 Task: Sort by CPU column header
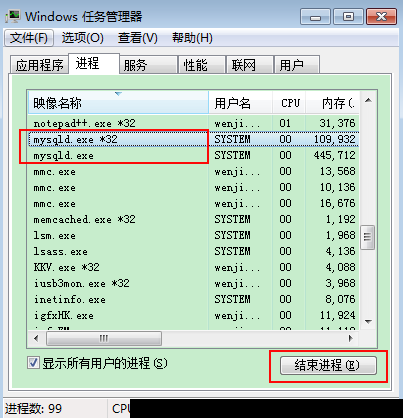coord(289,103)
